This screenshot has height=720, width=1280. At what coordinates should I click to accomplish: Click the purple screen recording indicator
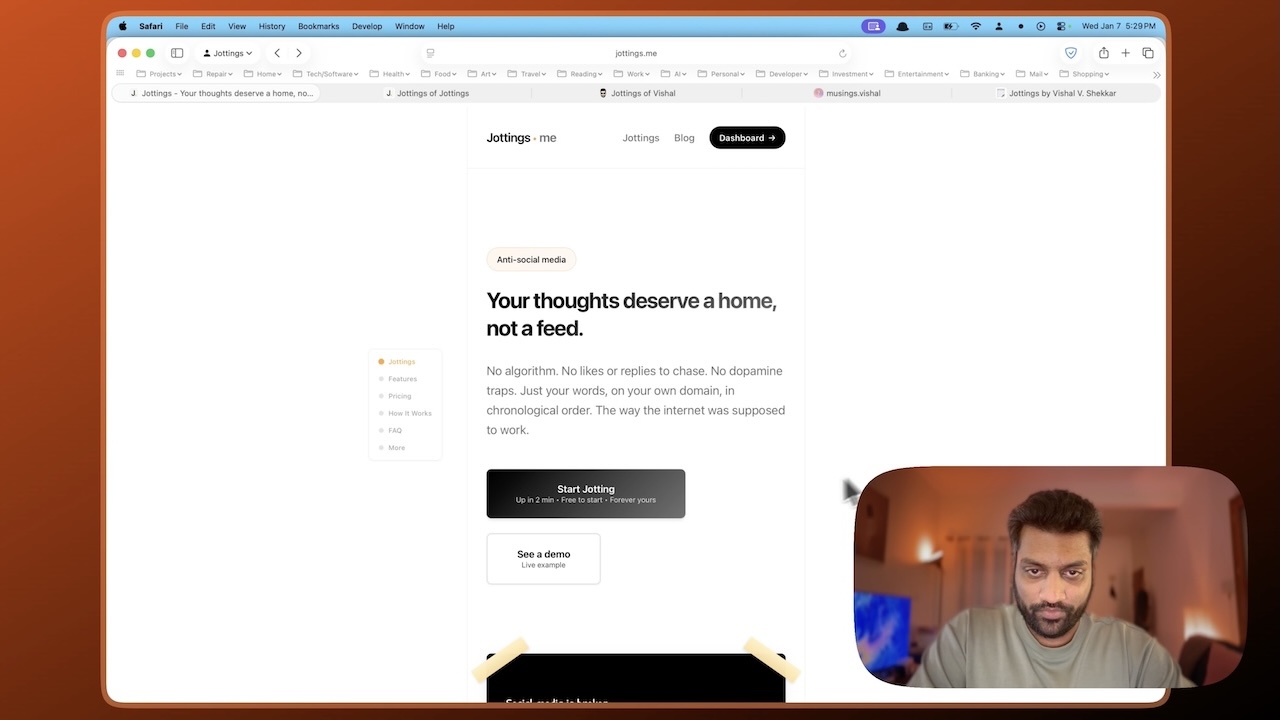(873, 26)
